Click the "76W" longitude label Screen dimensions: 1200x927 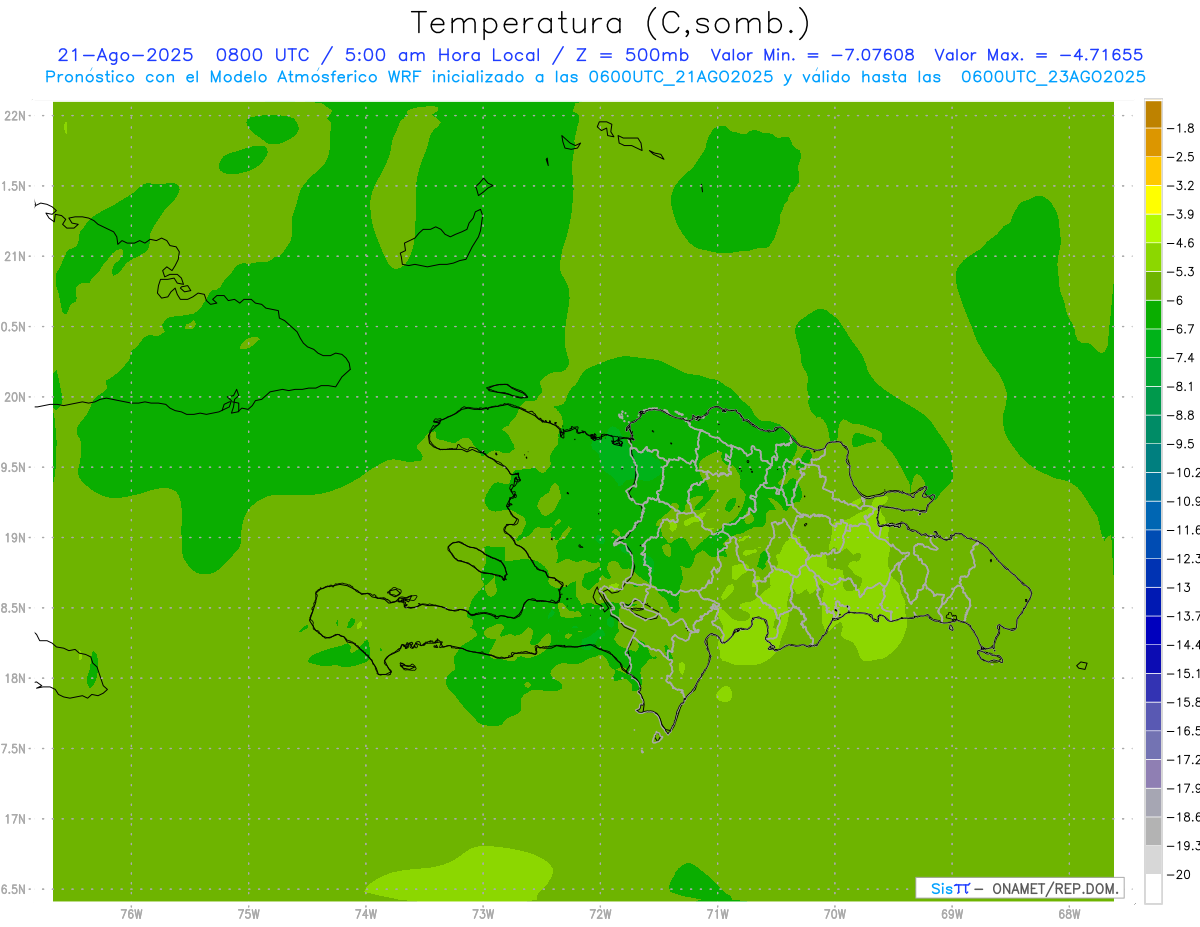point(131,914)
